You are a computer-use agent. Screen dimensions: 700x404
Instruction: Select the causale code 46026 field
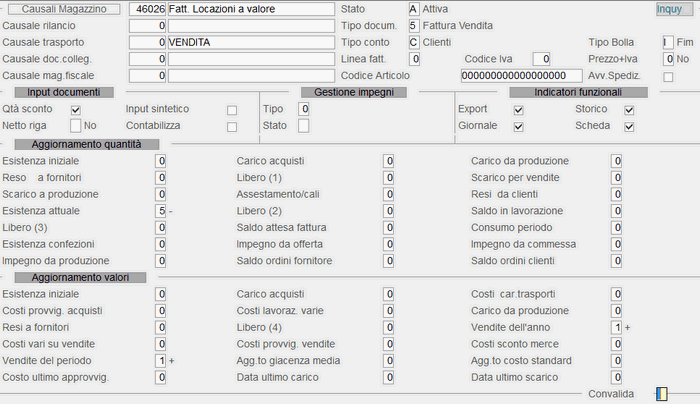tap(147, 9)
